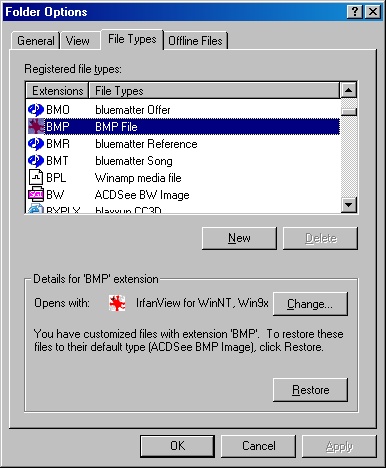Click the scroll down arrow of file list
Image resolution: width=386 pixels, height=468 pixels.
349,204
